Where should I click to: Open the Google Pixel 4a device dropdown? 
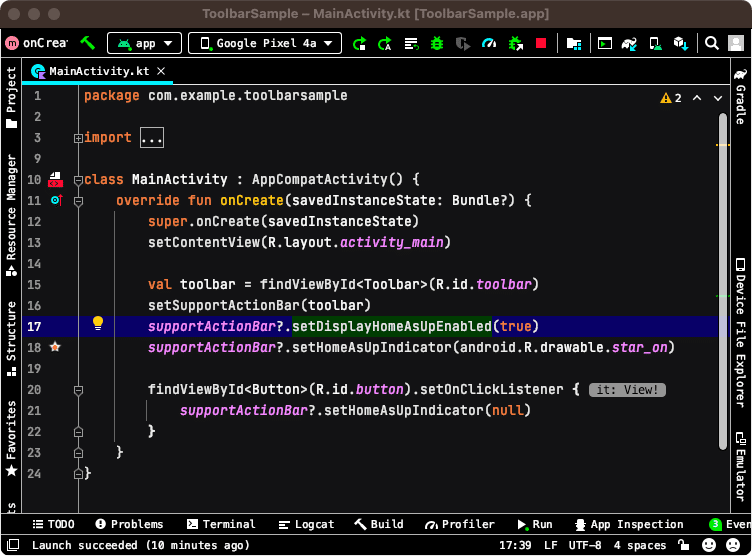click(x=265, y=43)
